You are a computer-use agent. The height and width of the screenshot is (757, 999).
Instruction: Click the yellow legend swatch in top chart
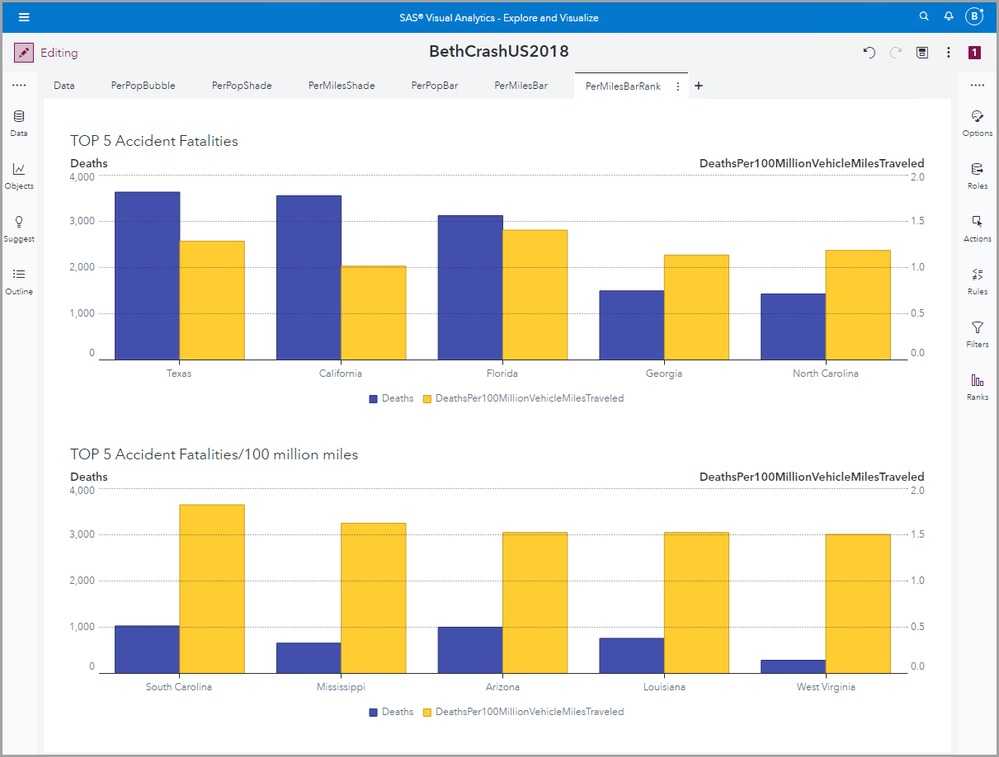(428, 399)
